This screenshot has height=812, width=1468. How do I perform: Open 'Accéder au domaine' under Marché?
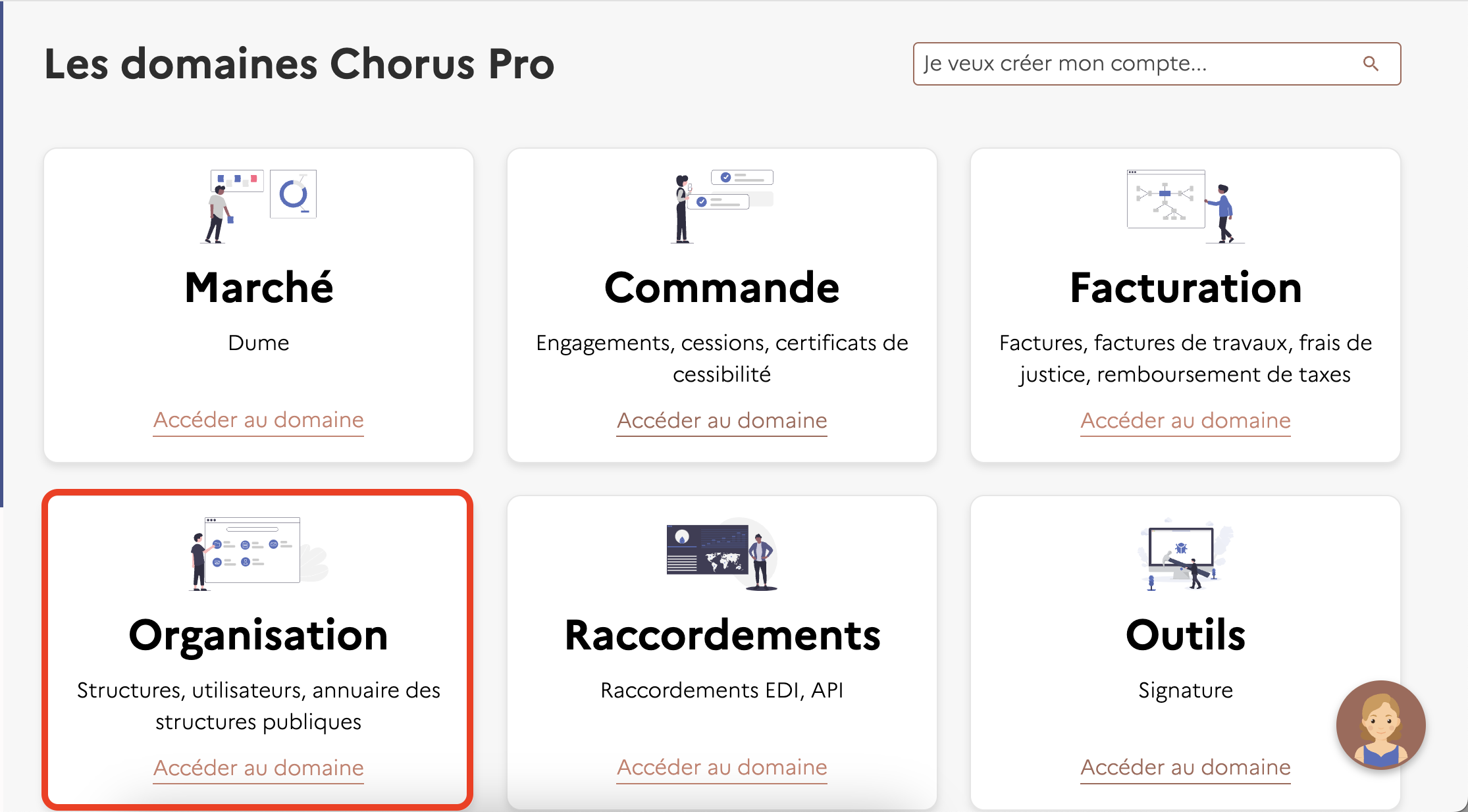point(259,420)
